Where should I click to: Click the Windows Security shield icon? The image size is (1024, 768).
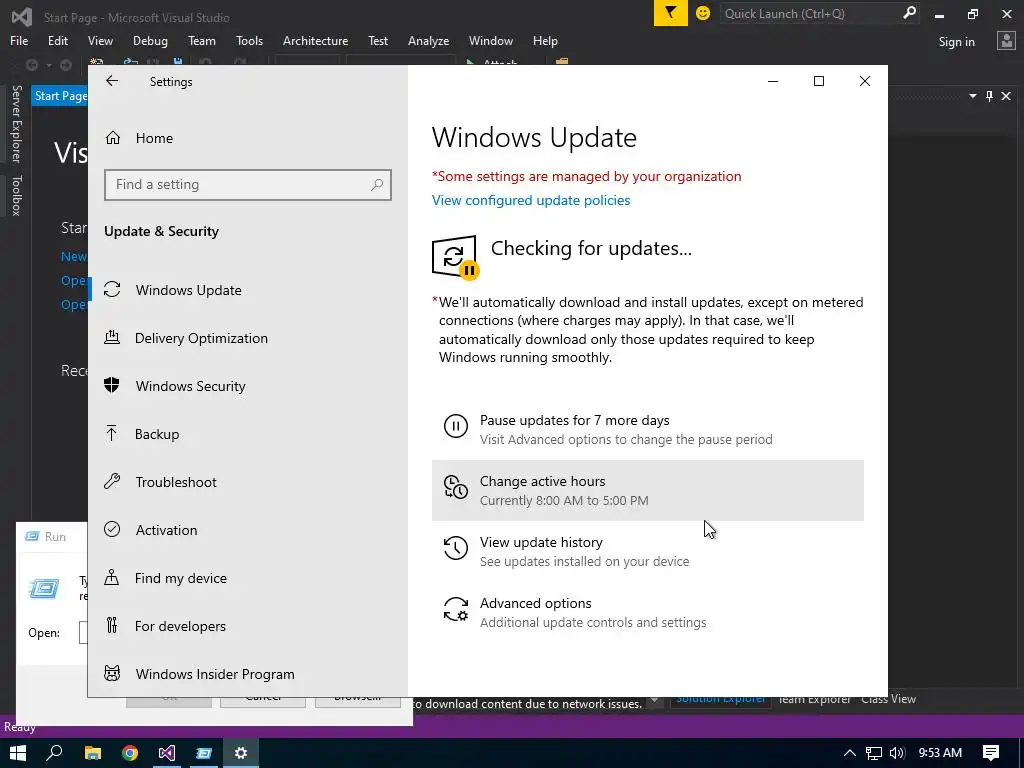[112, 385]
